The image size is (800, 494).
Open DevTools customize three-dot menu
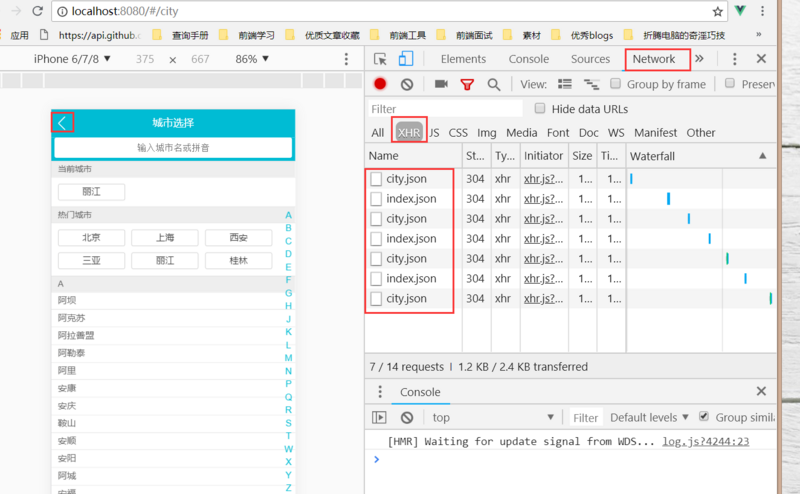(x=735, y=59)
